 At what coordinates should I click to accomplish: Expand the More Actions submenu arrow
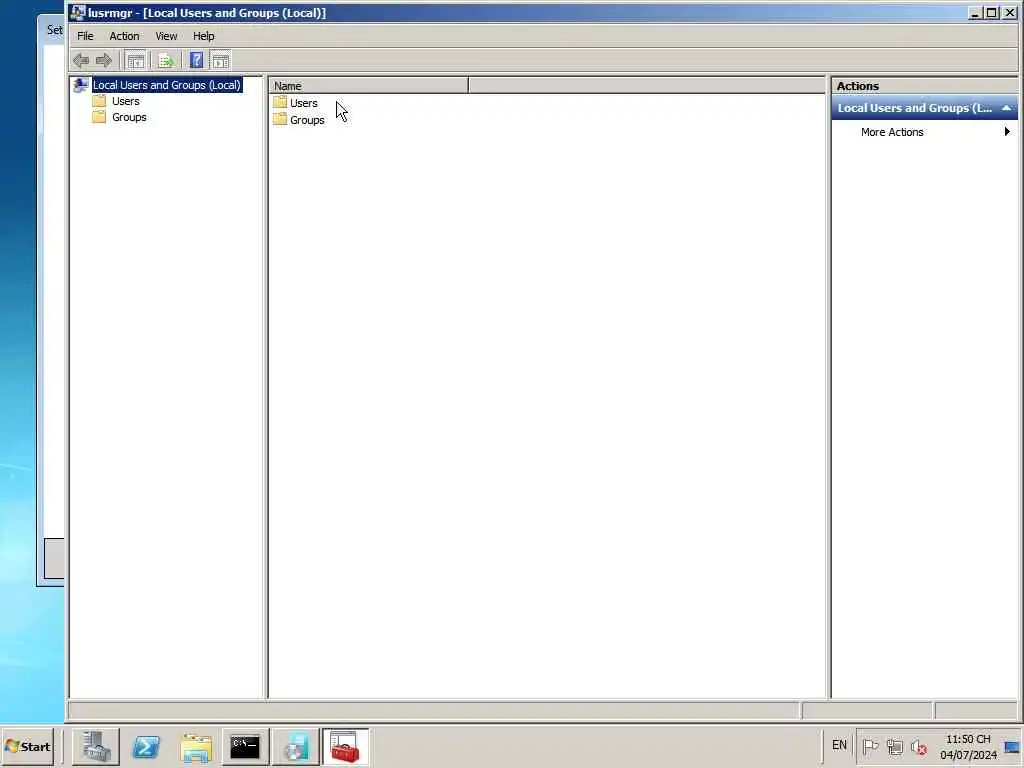coord(1007,132)
